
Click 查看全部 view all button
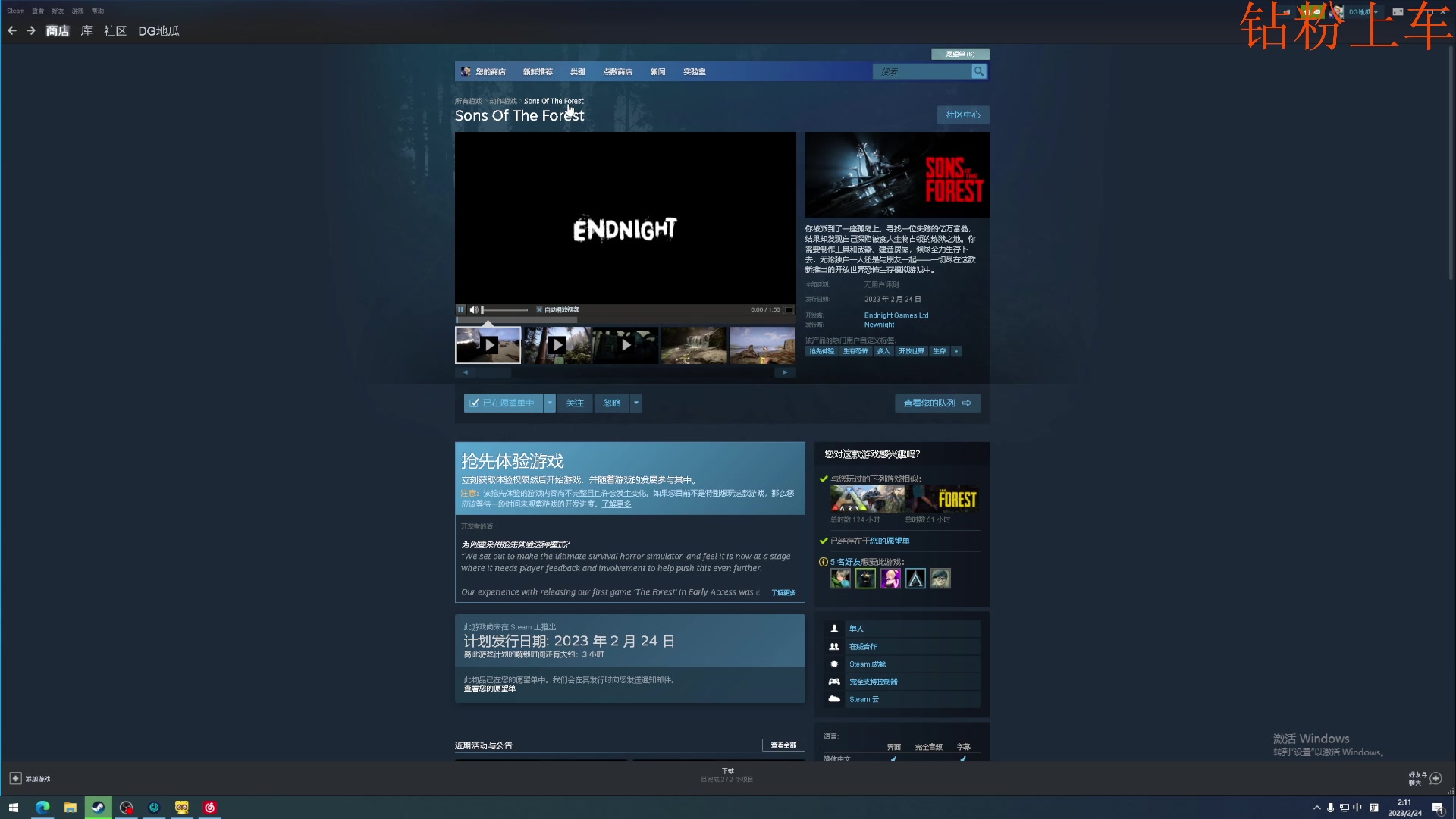click(783, 746)
